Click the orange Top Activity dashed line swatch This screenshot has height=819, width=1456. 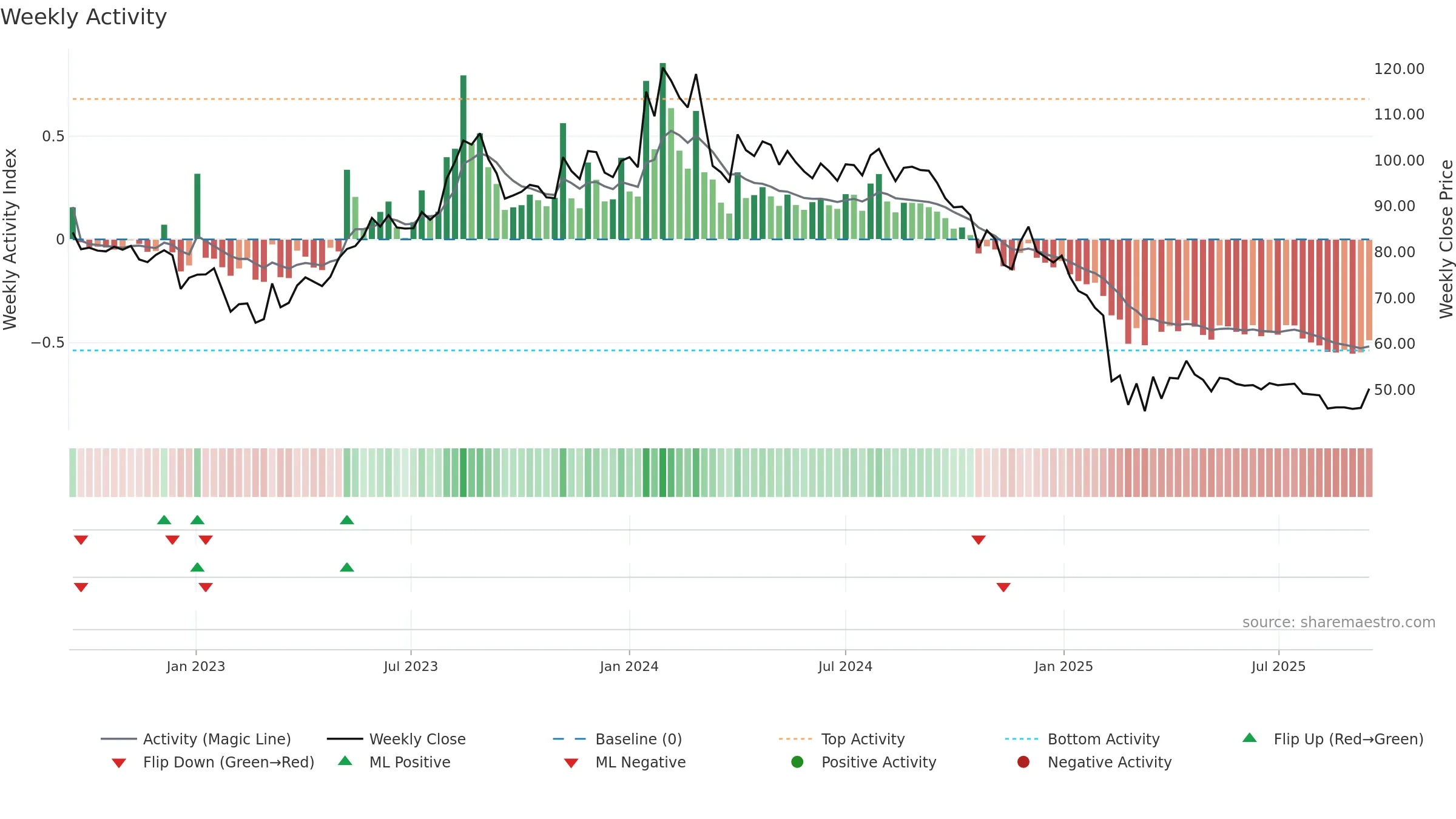pyautogui.click(x=795, y=739)
